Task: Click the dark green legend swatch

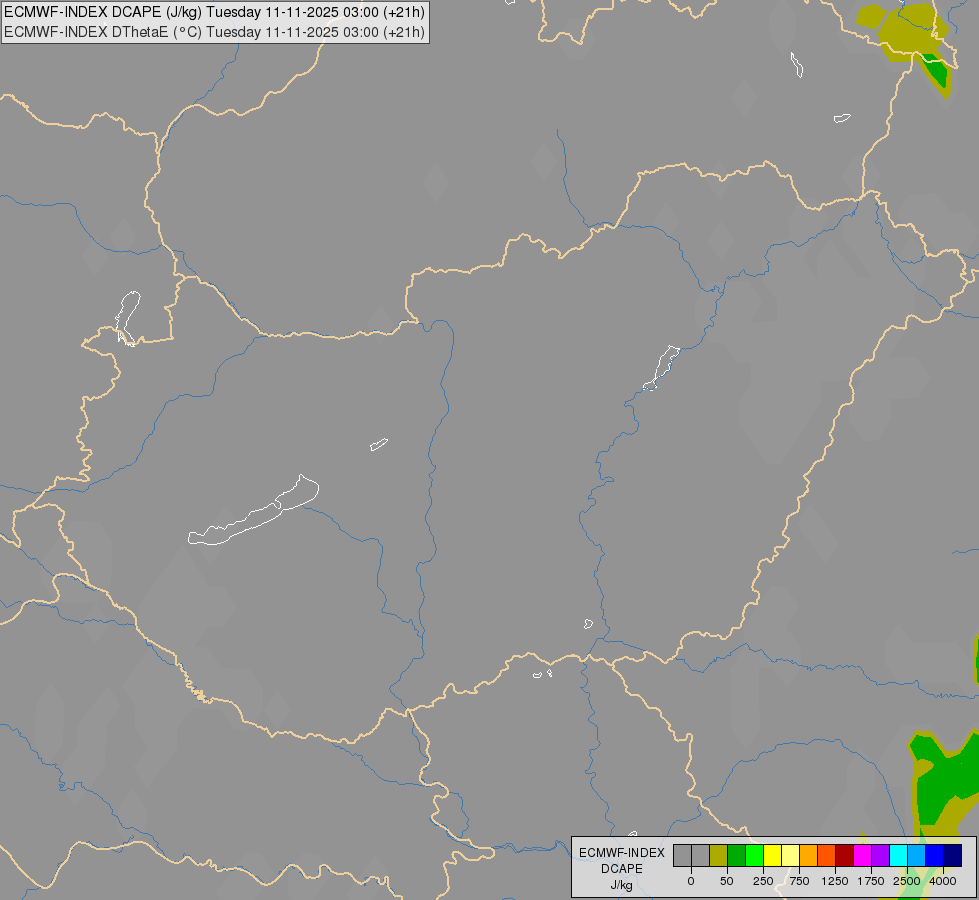Action: 737,855
